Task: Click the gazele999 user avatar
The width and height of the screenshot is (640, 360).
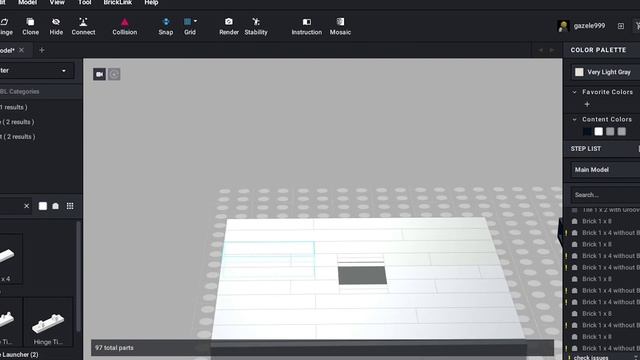Action: 563,26
